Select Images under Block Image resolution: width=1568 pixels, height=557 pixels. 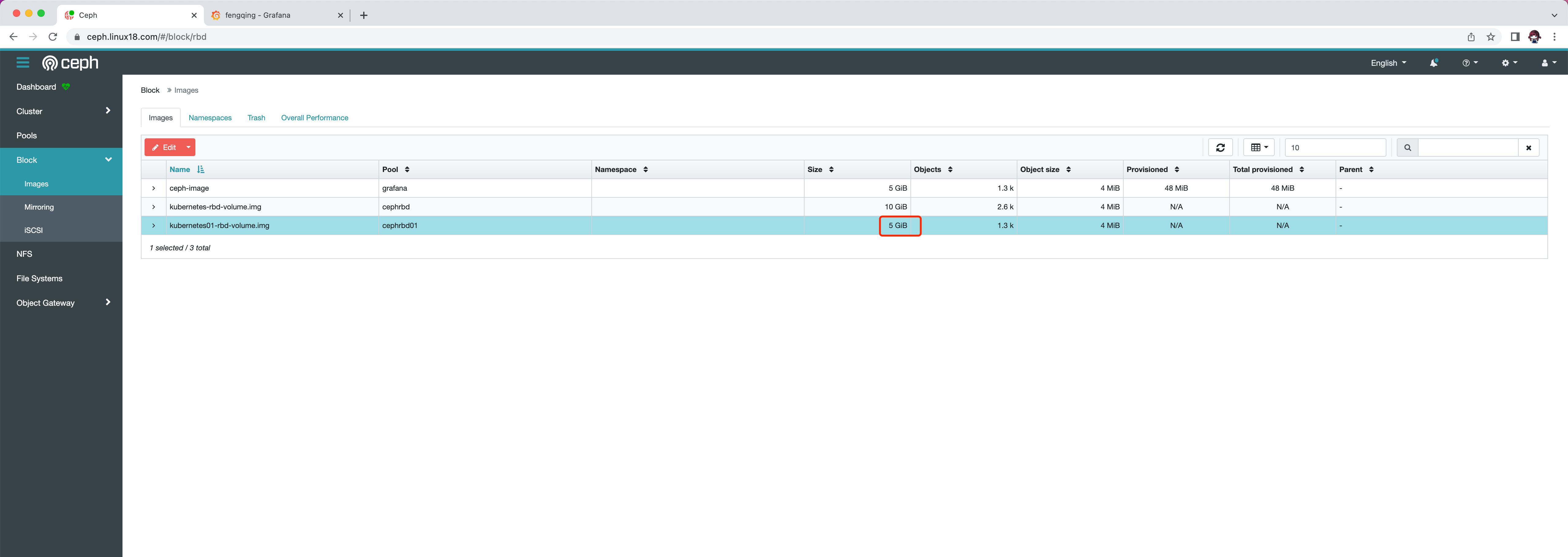click(x=36, y=184)
